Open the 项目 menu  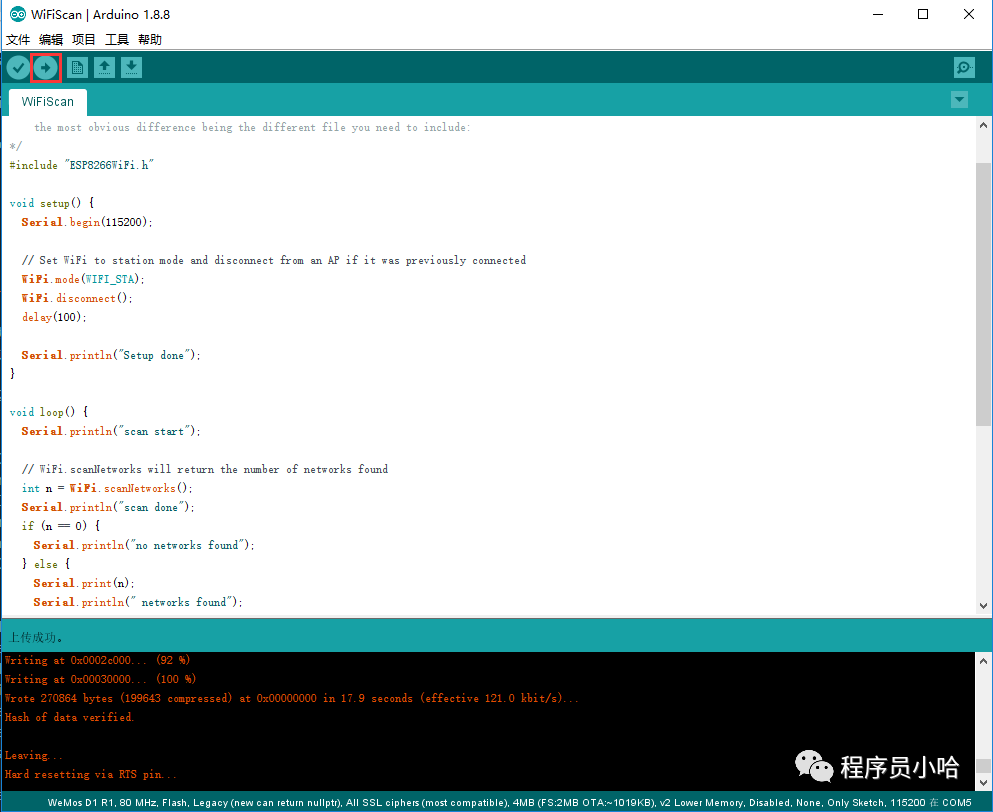point(84,40)
